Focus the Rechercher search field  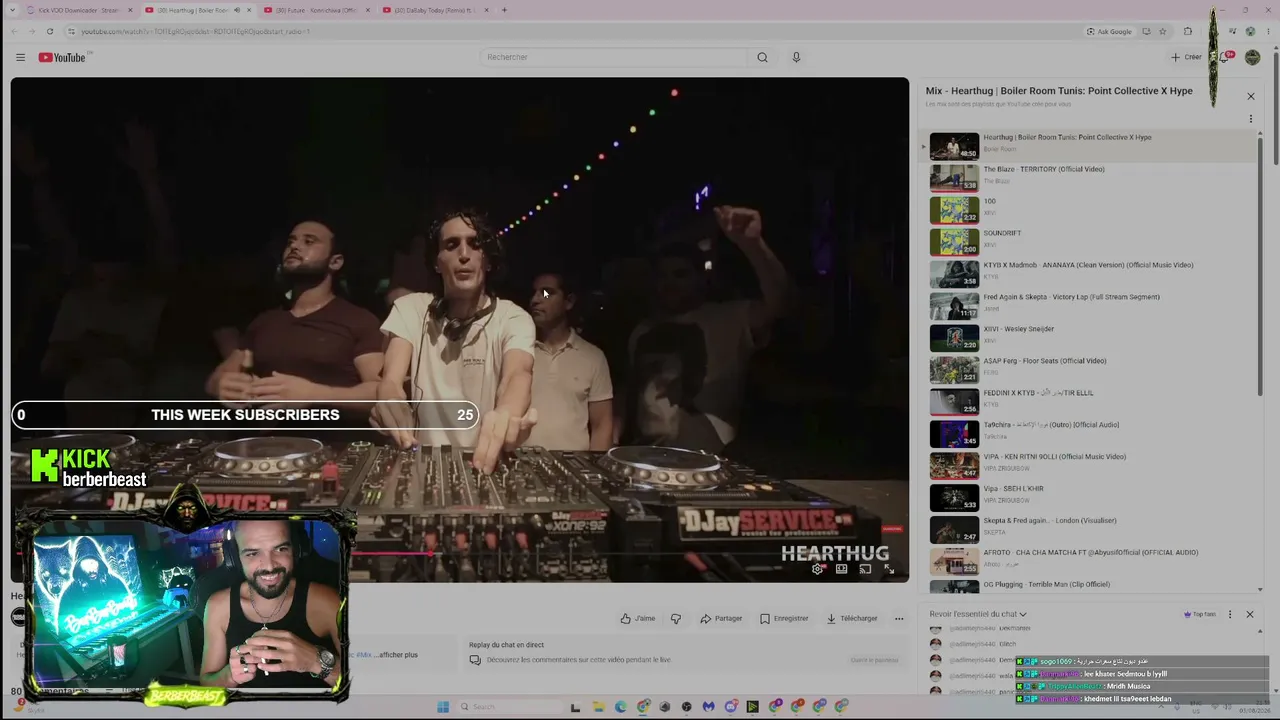tap(613, 57)
